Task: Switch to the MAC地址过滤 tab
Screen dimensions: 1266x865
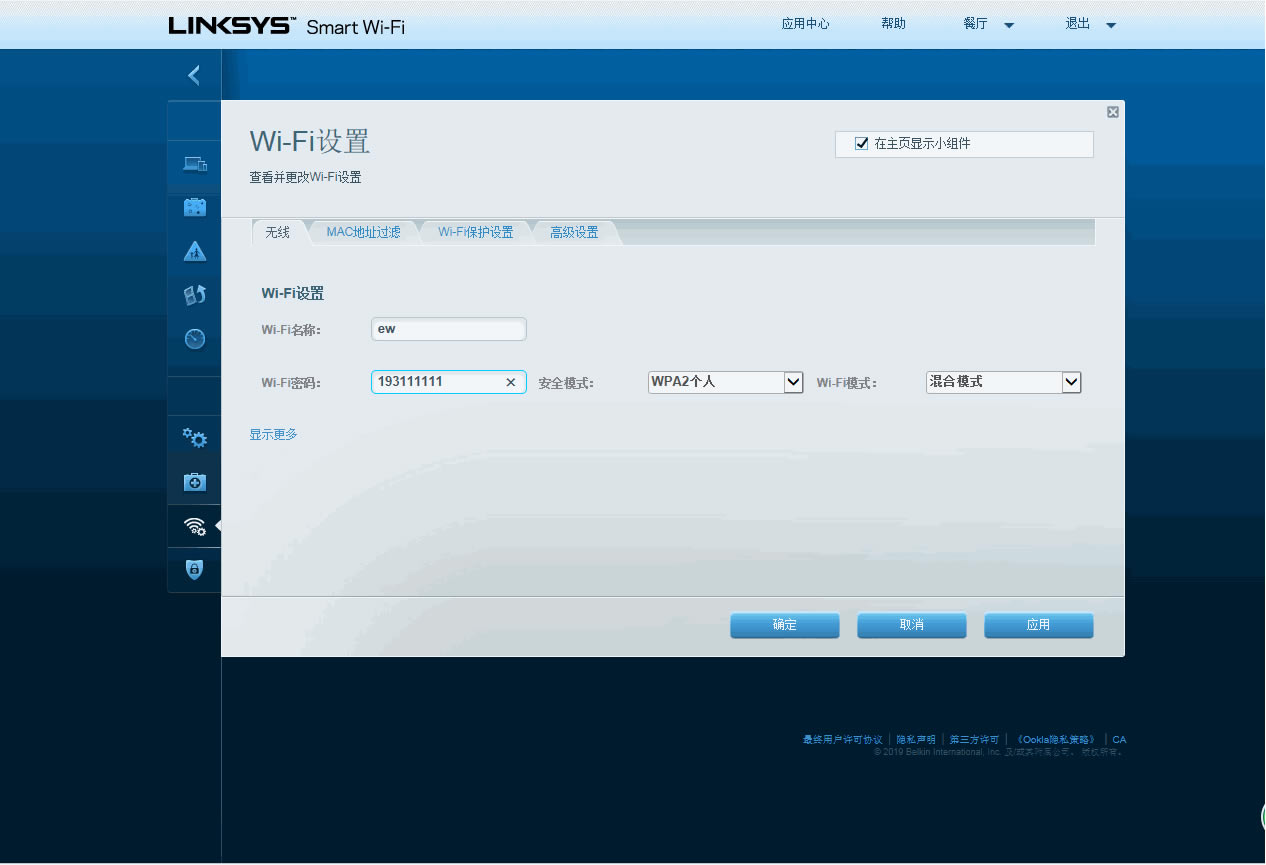Action: tap(364, 231)
